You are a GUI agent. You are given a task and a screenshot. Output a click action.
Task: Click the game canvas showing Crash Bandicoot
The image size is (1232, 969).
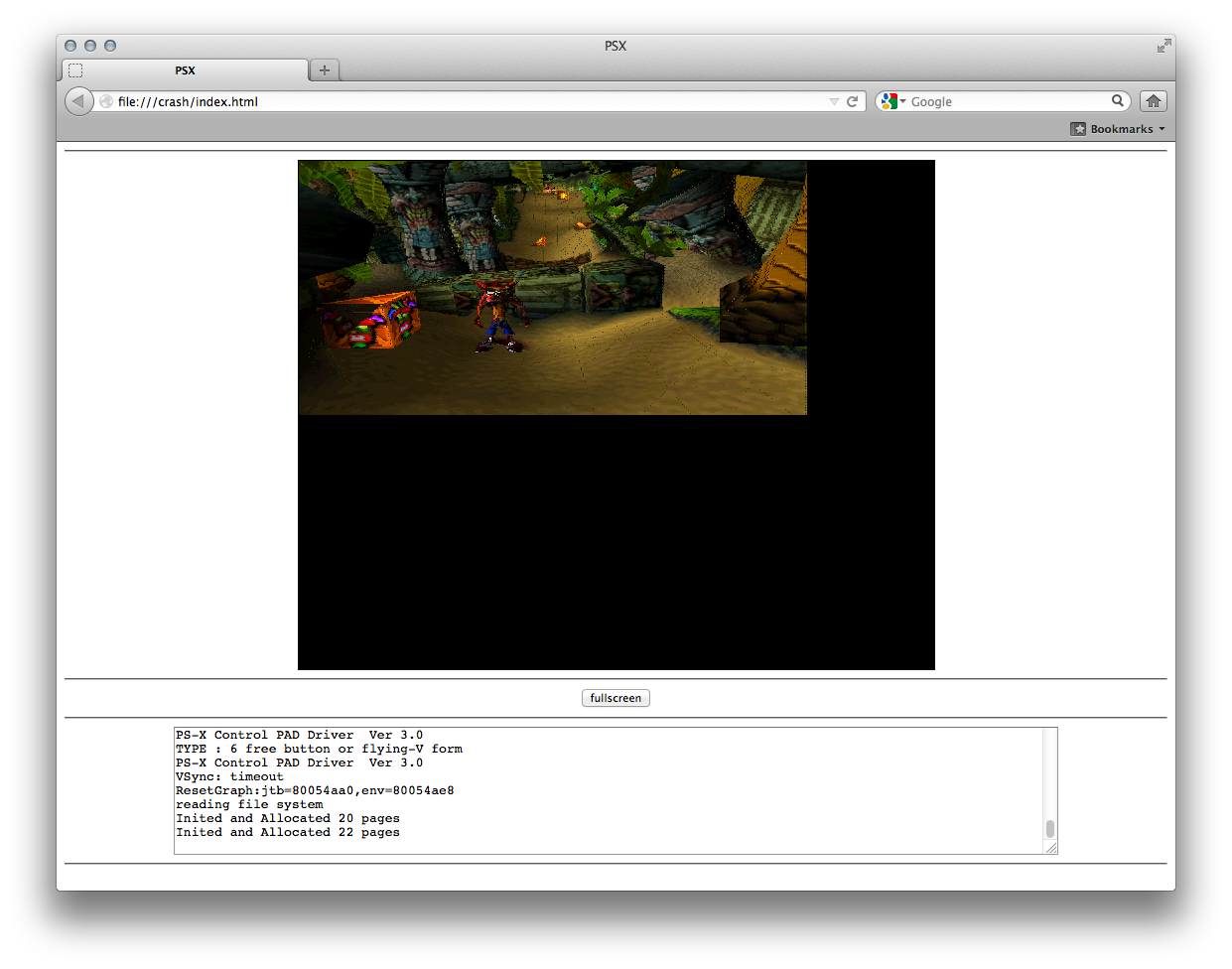pos(616,415)
